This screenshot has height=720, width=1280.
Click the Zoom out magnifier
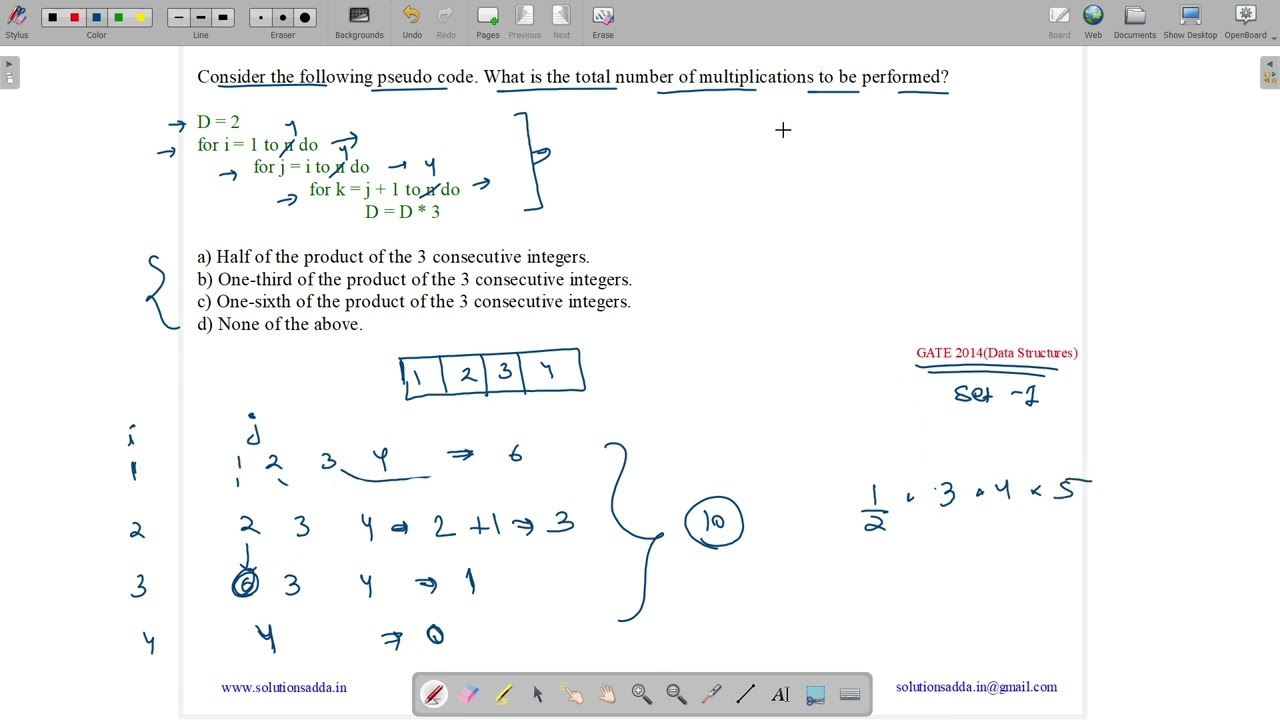coord(677,694)
